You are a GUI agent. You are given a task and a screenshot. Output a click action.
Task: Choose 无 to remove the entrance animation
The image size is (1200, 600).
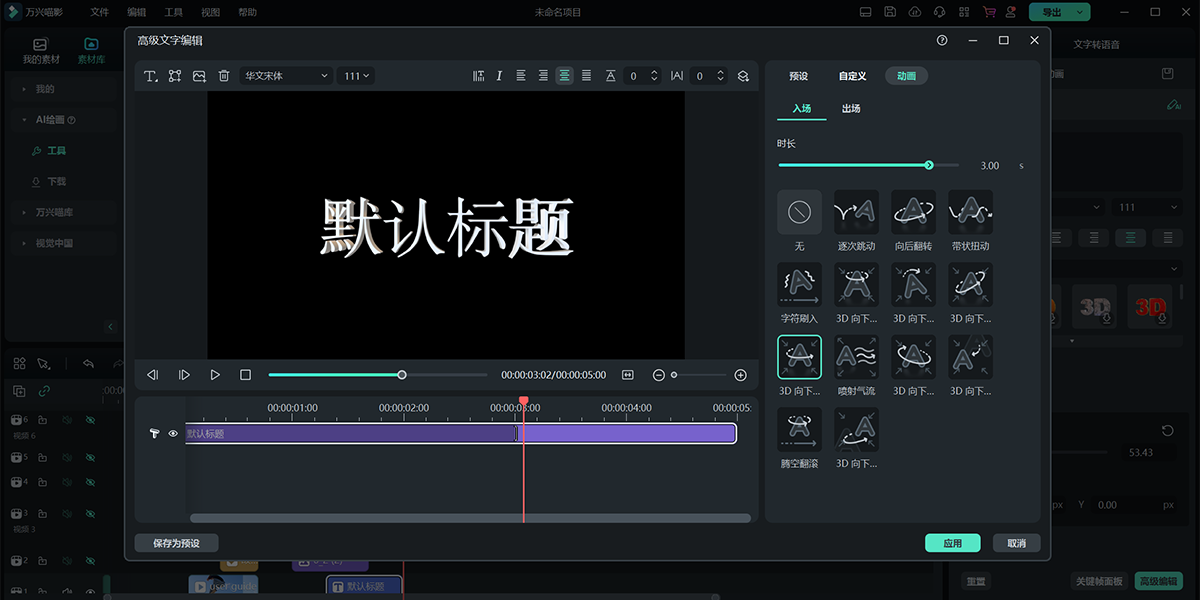(x=799, y=211)
